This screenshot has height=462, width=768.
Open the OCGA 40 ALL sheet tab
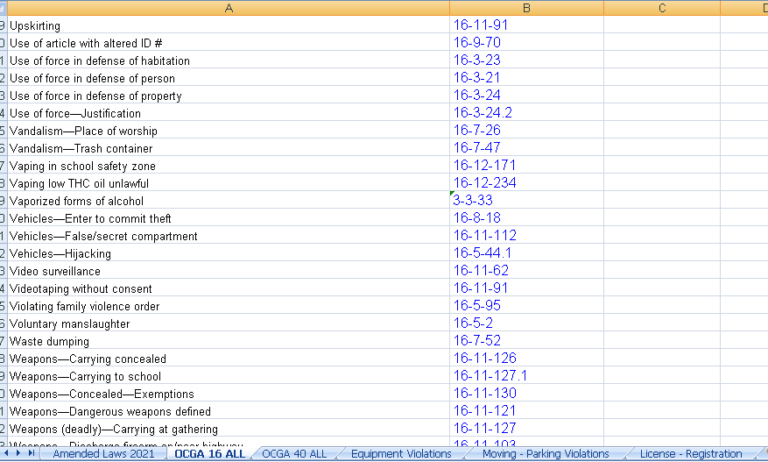pos(294,454)
